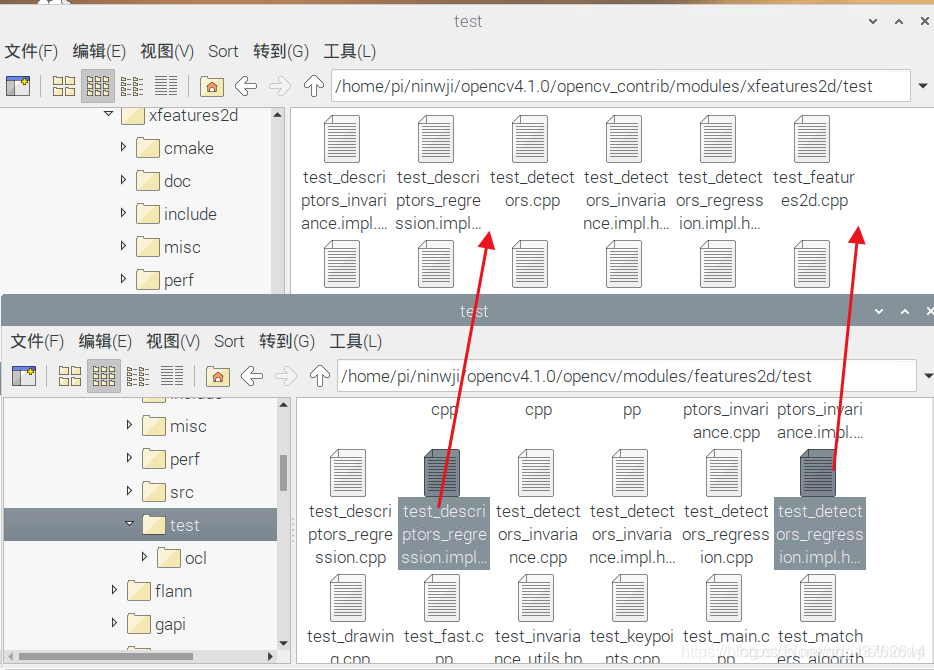
Task: Expand the src folder in lower tree
Action: pos(129,491)
